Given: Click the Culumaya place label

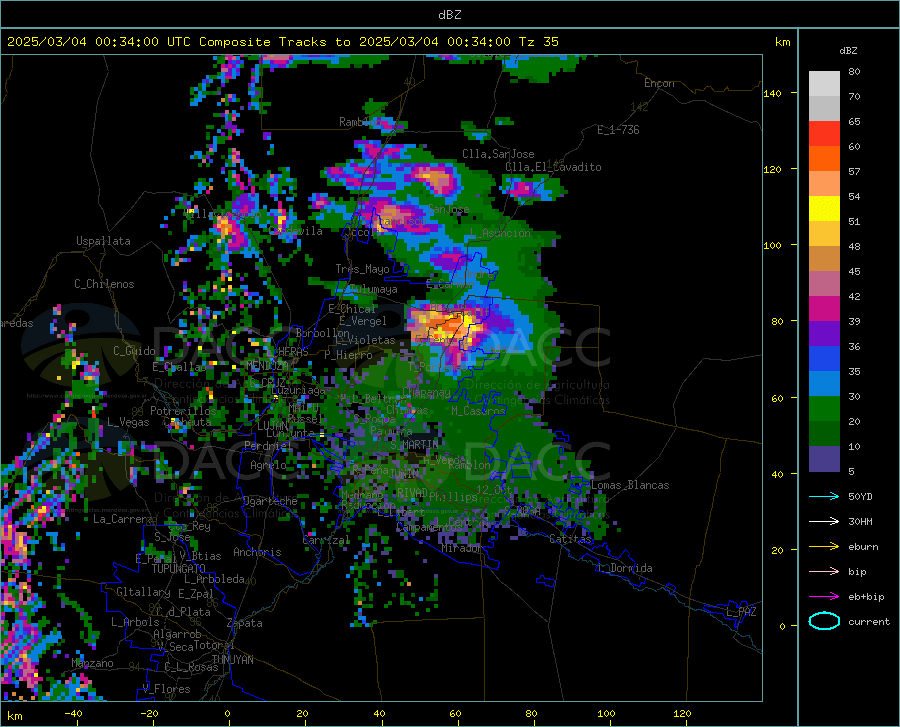Looking at the screenshot, I should point(374,289).
